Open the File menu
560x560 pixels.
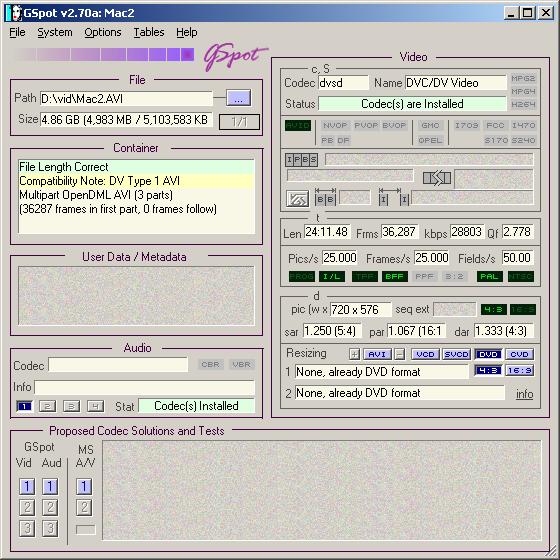17,32
